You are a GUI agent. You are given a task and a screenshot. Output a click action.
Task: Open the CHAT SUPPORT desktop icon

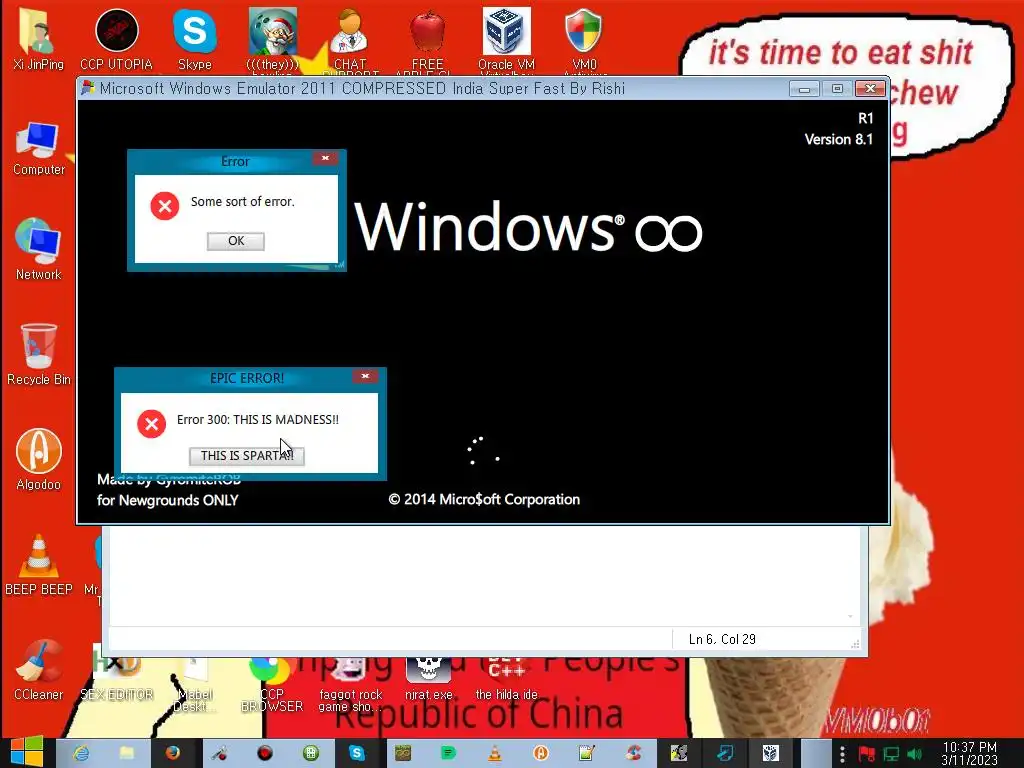350,38
